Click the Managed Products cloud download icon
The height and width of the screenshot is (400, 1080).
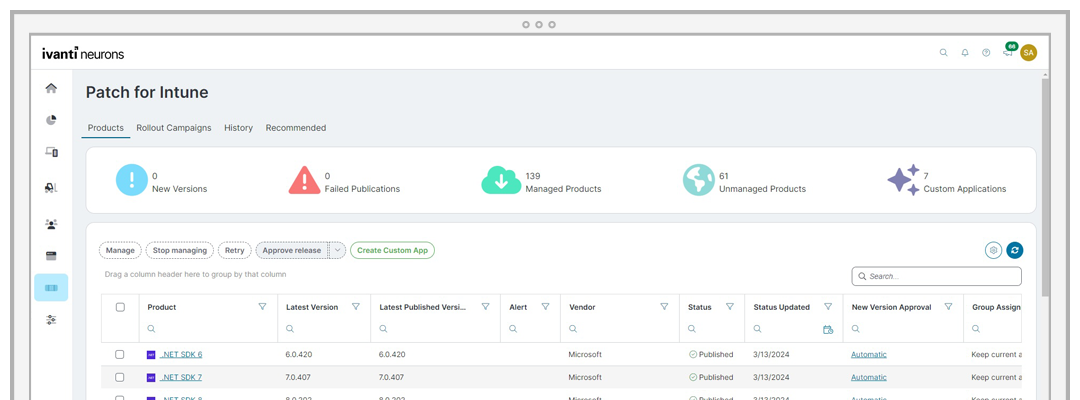click(x=501, y=180)
